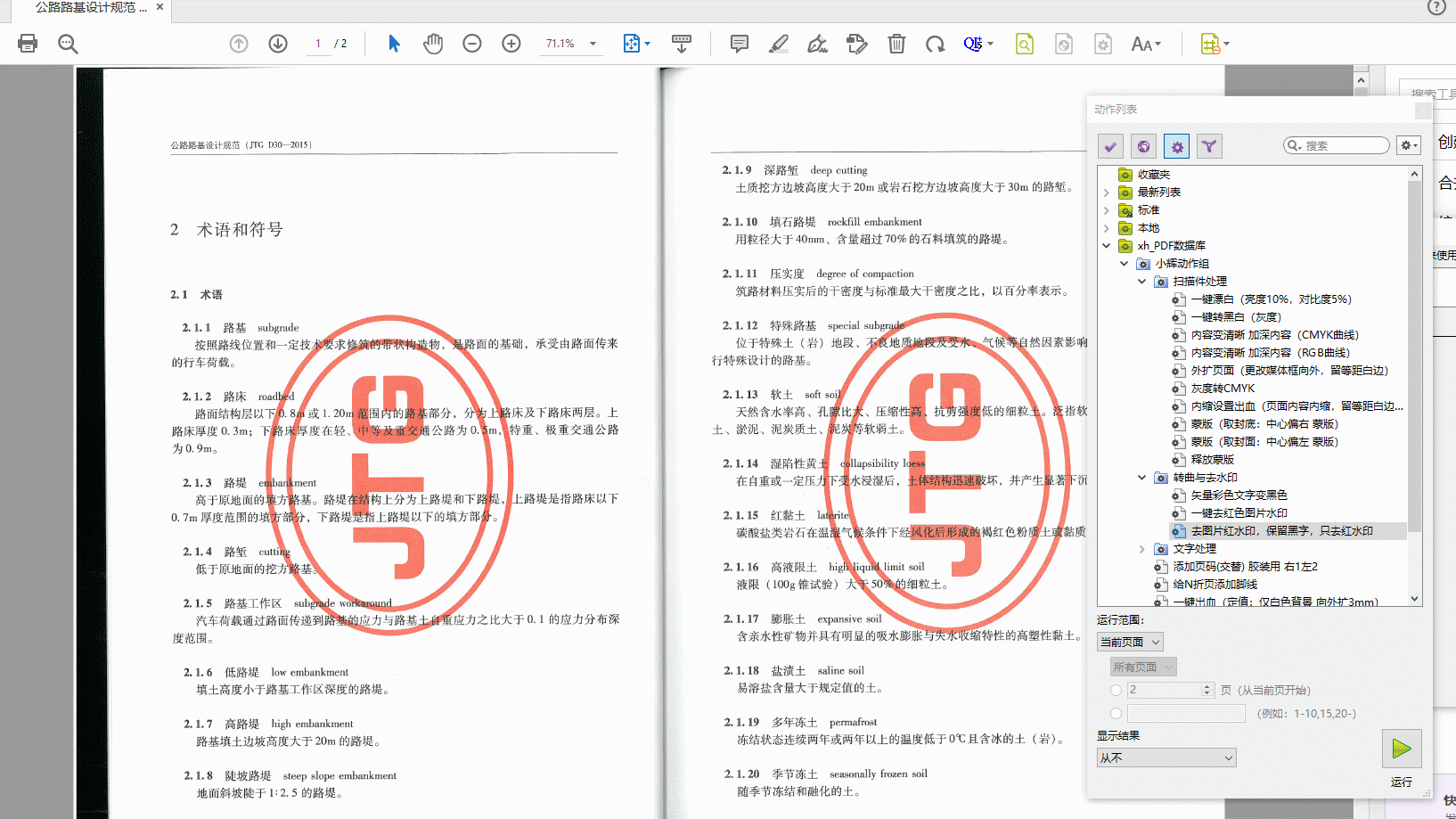Collapse the 转曲与去水印 group
Viewport: 1456px width, 819px height.
1142,478
